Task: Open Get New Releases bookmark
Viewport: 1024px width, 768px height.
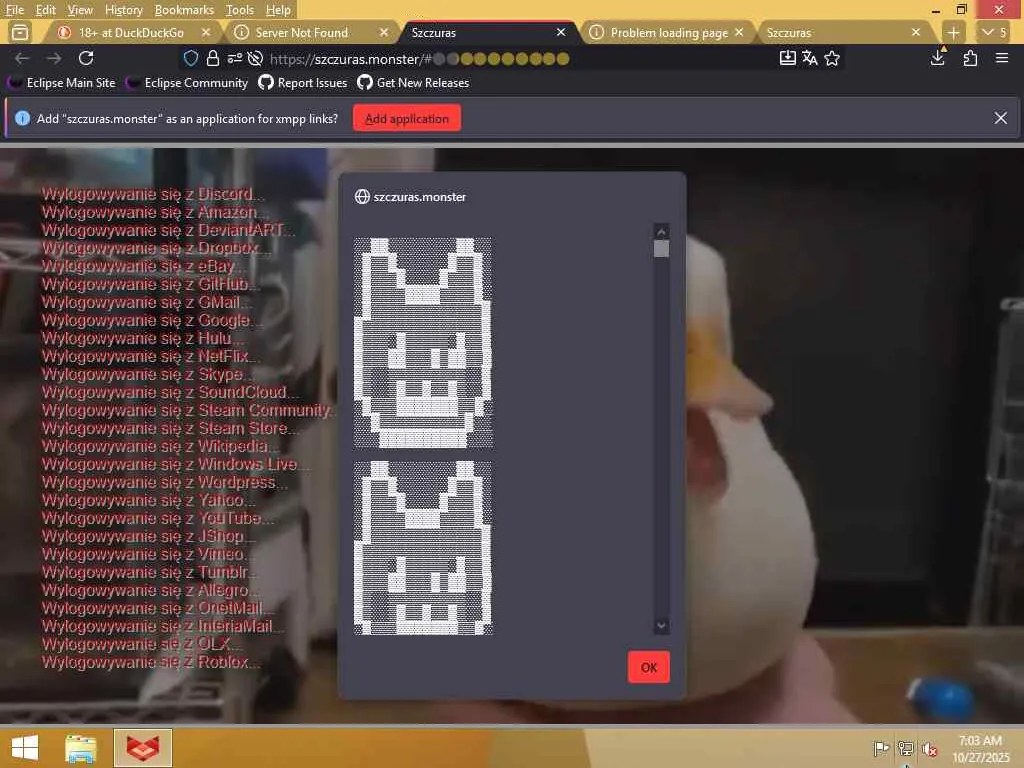Action: point(413,83)
